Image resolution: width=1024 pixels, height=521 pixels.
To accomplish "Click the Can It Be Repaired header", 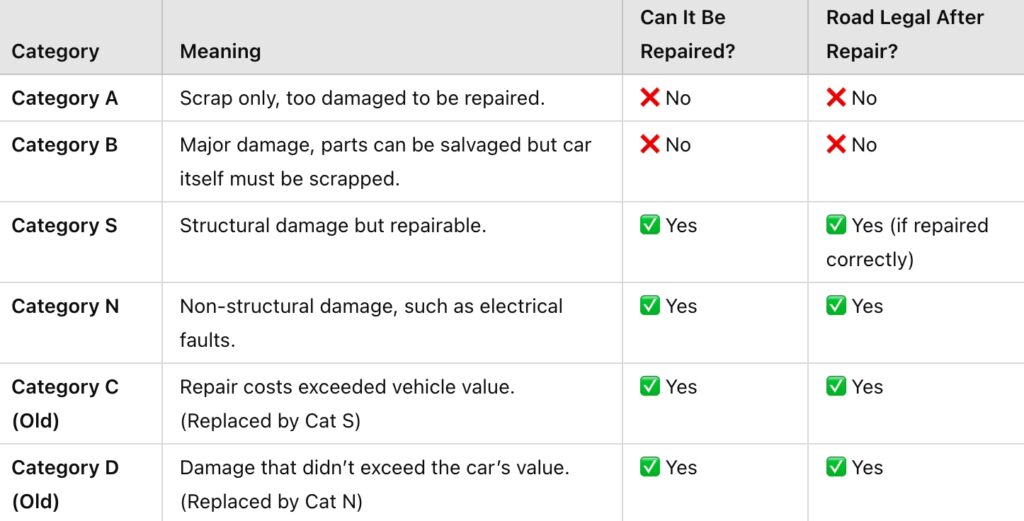I will point(688,35).
